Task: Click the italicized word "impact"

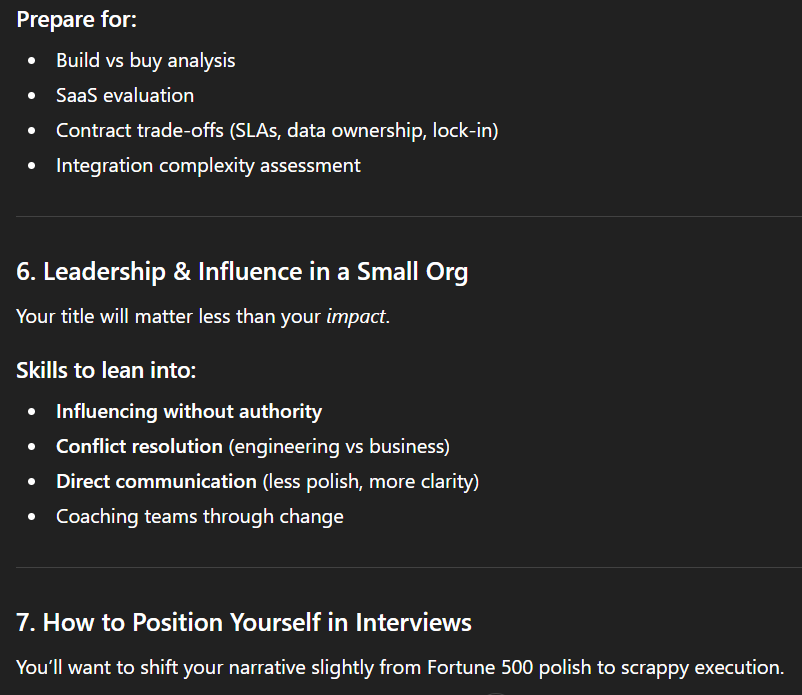Action: point(355,316)
